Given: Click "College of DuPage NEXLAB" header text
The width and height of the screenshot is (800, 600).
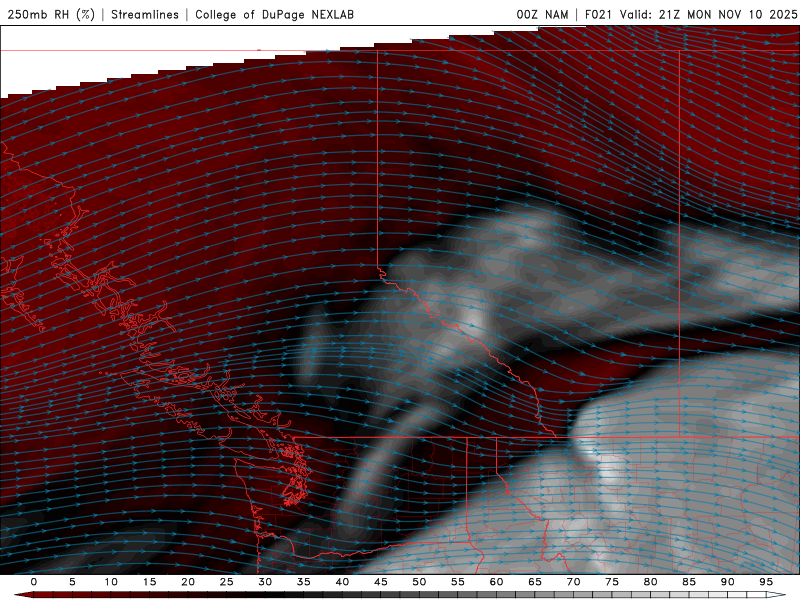Looking at the screenshot, I should point(274,14).
